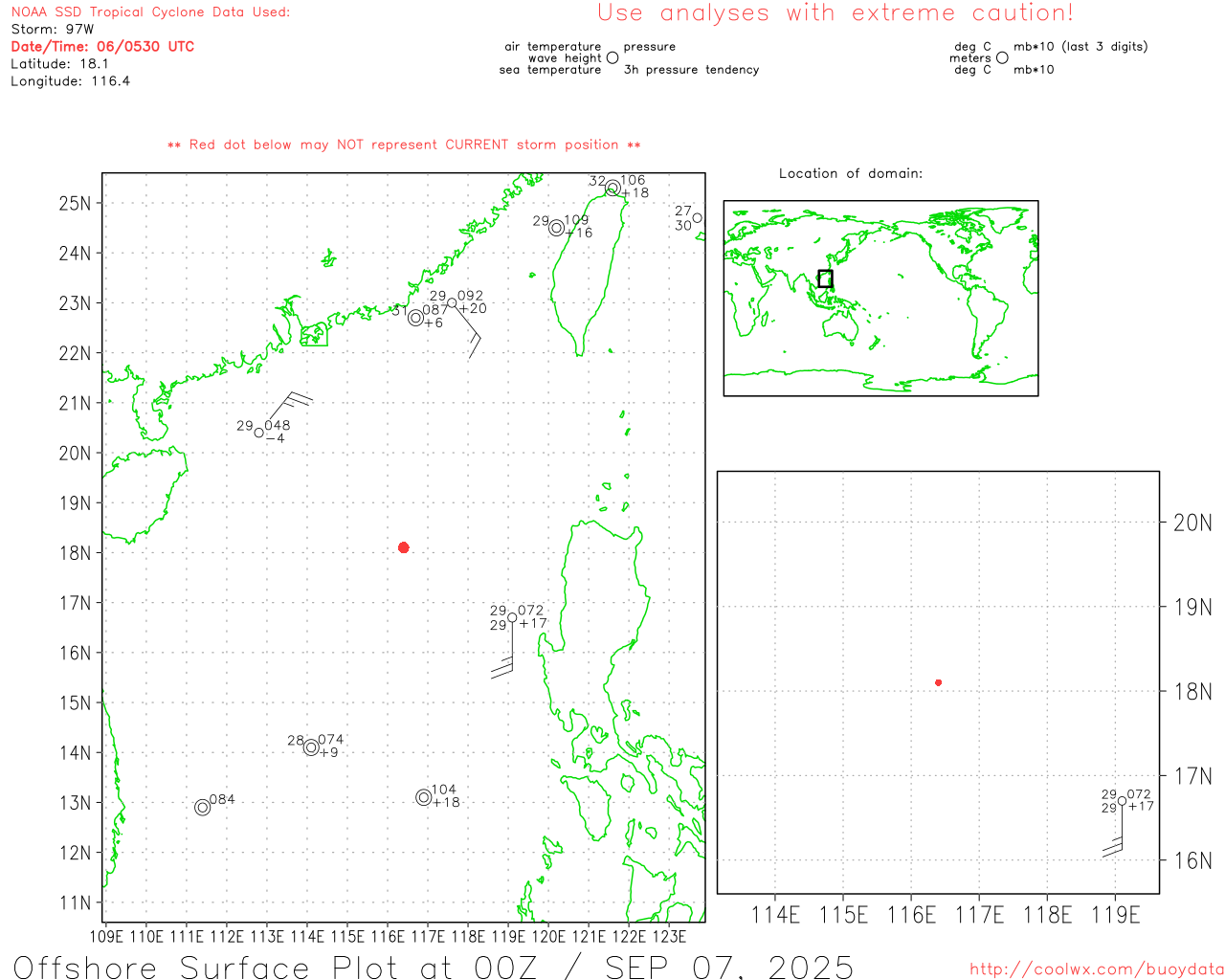The width and height of the screenshot is (1225, 980).
Task: Click the '3h pressure tendency' legend text
Action: [691, 70]
